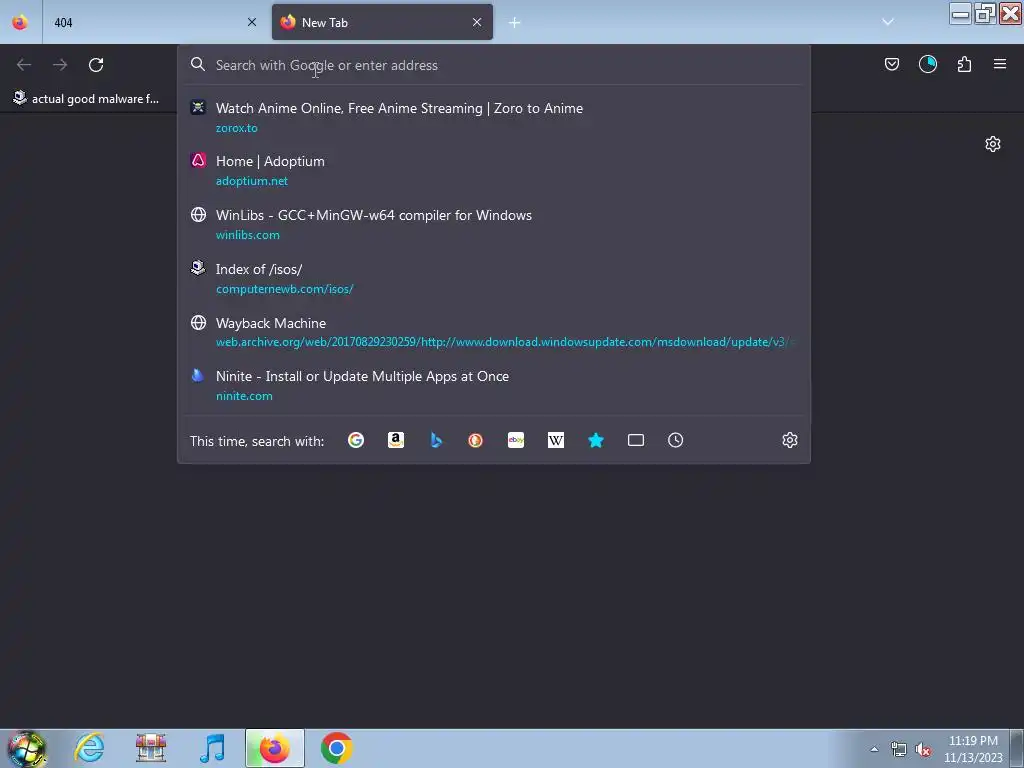Screen dimensions: 1024x768
Task: Open the muted volume tray icon
Action: [923, 750]
